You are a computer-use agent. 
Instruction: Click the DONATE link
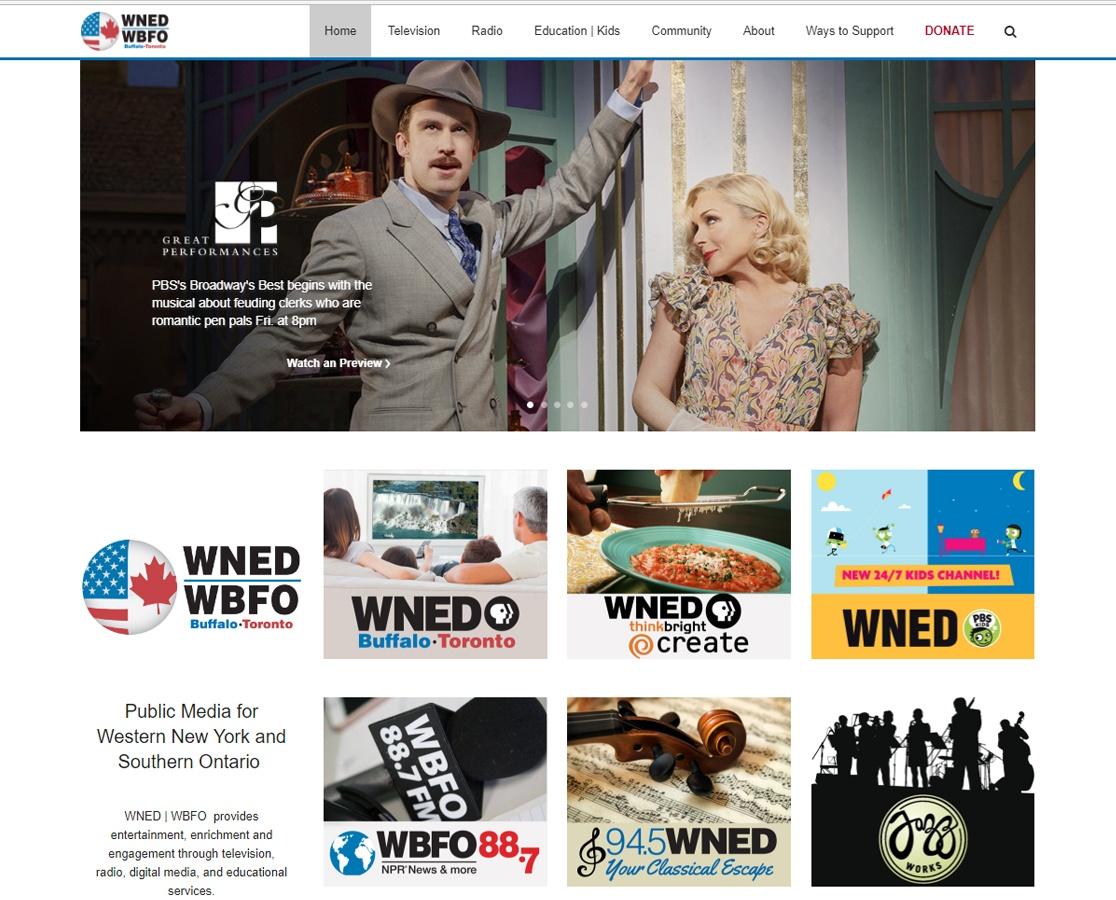pyautogui.click(x=949, y=31)
